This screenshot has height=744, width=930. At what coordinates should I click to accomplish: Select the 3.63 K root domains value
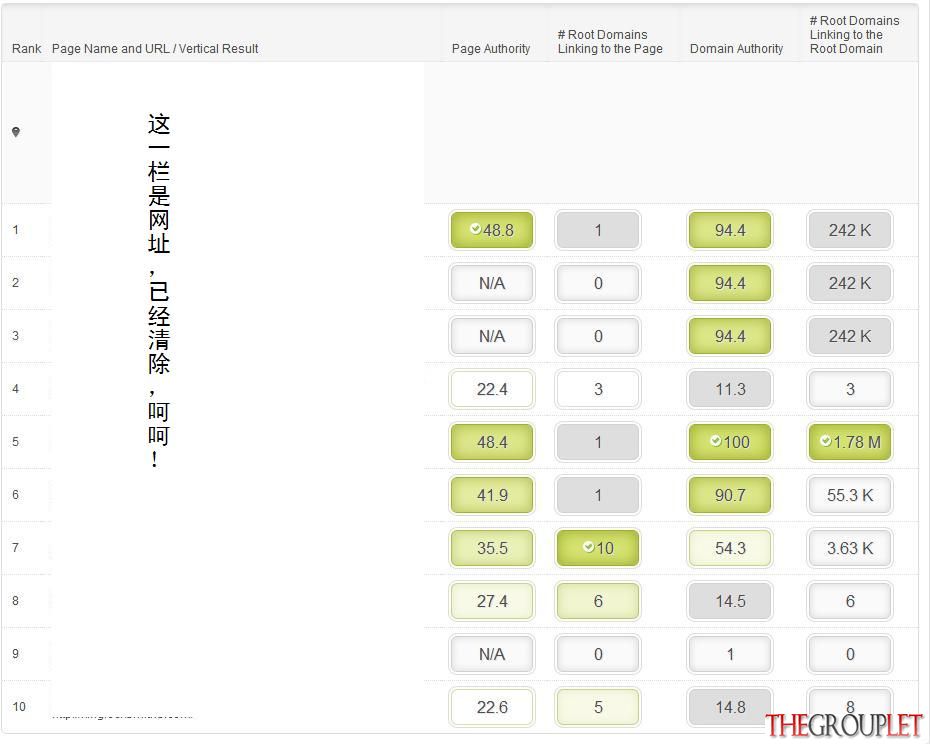click(x=850, y=548)
